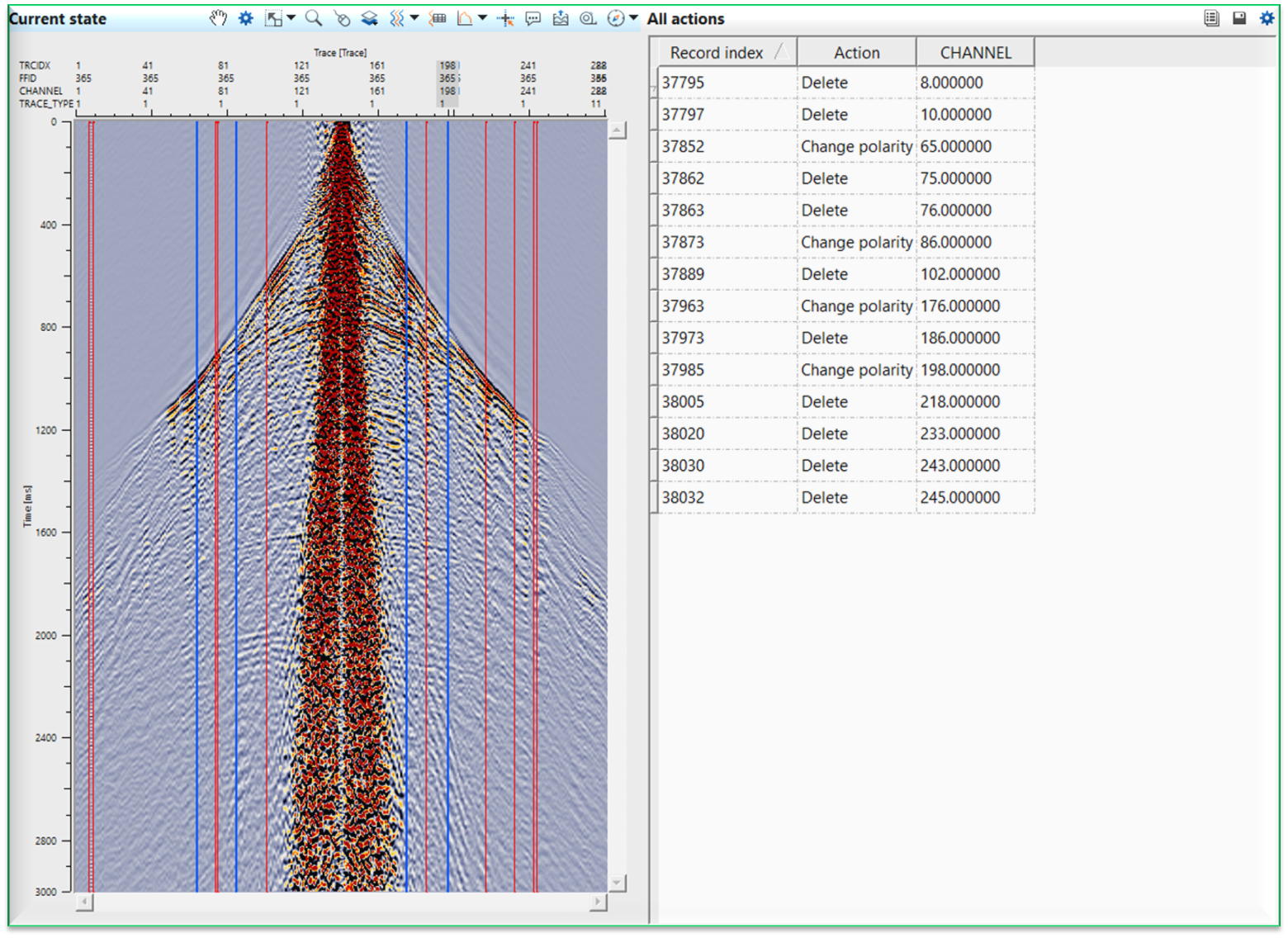Image resolution: width=1288 pixels, height=938 pixels.
Task: Select the crosshair picking tool
Action: click(x=507, y=17)
